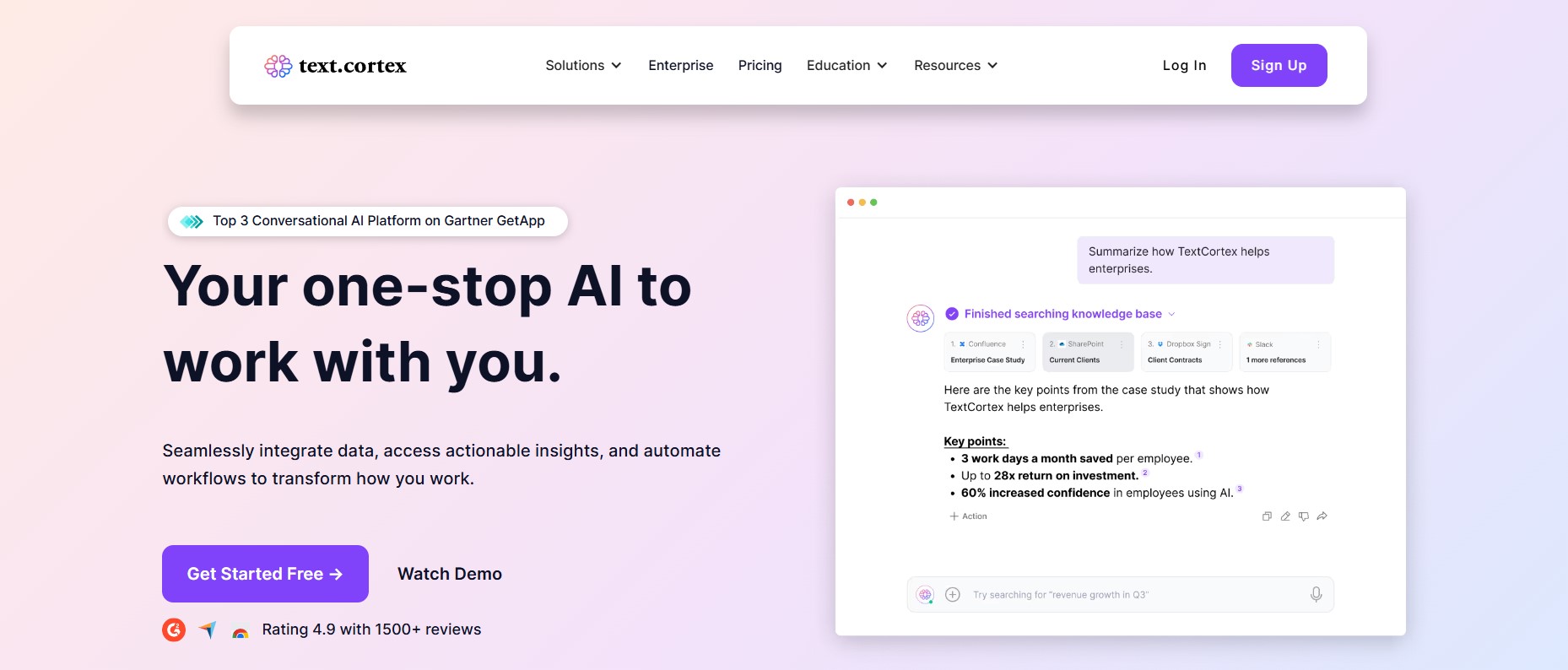Click the Dropbox logo in third card
Image resolution: width=1568 pixels, height=670 pixels.
tap(1160, 344)
